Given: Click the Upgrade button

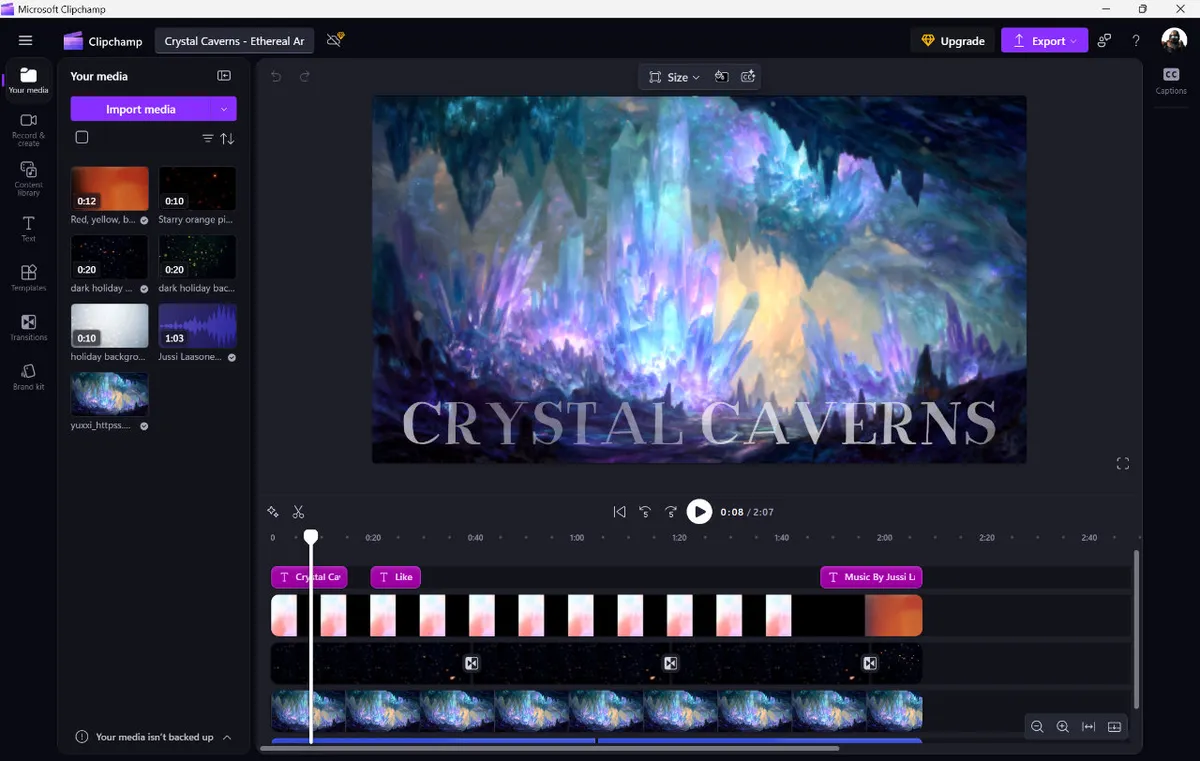Looking at the screenshot, I should pyautogui.click(x=951, y=40).
